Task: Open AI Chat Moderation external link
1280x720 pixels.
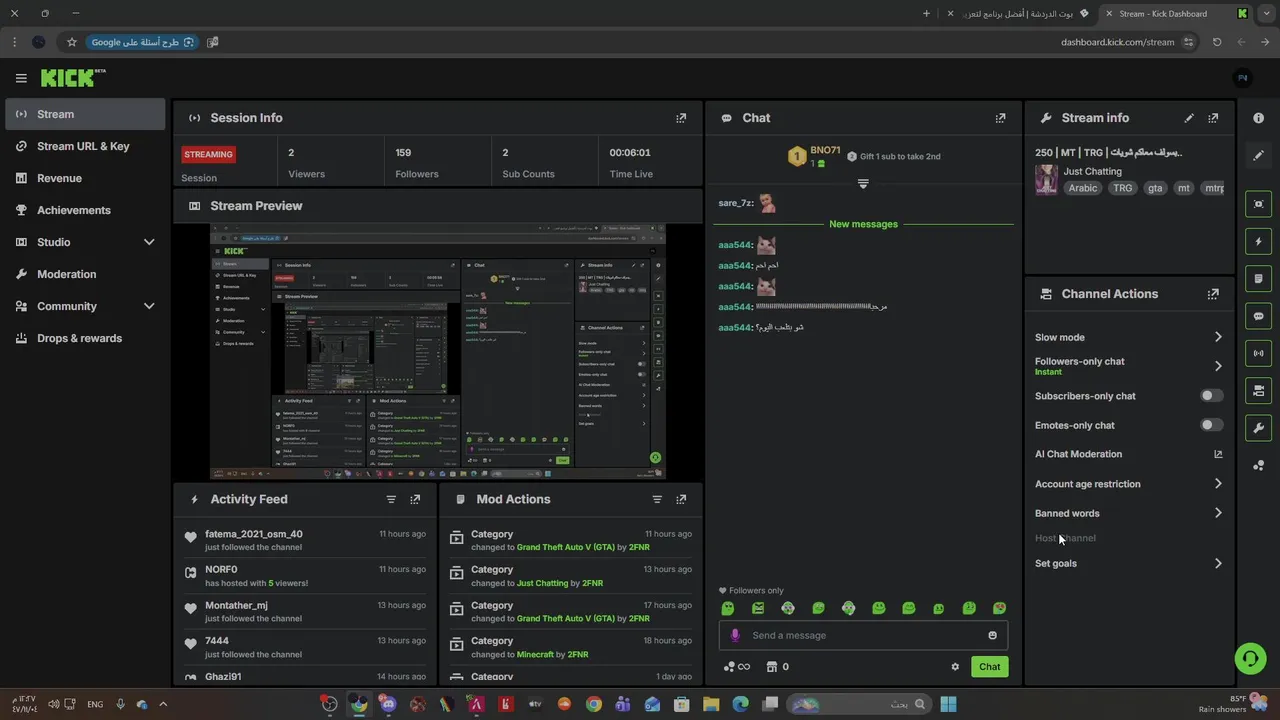Action: pos(1218,454)
